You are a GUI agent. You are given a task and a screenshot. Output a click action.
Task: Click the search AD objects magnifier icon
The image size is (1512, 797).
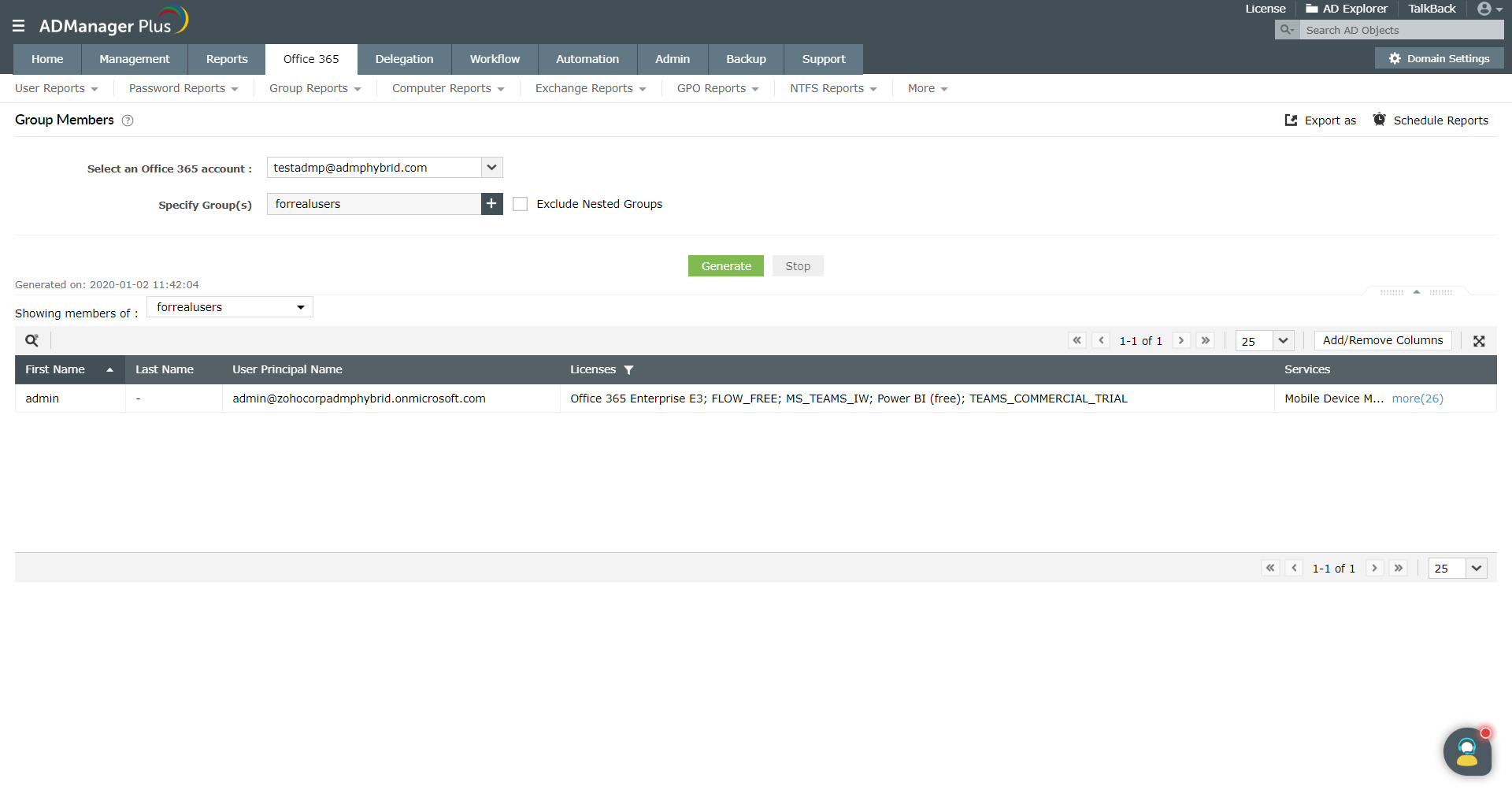click(1287, 30)
